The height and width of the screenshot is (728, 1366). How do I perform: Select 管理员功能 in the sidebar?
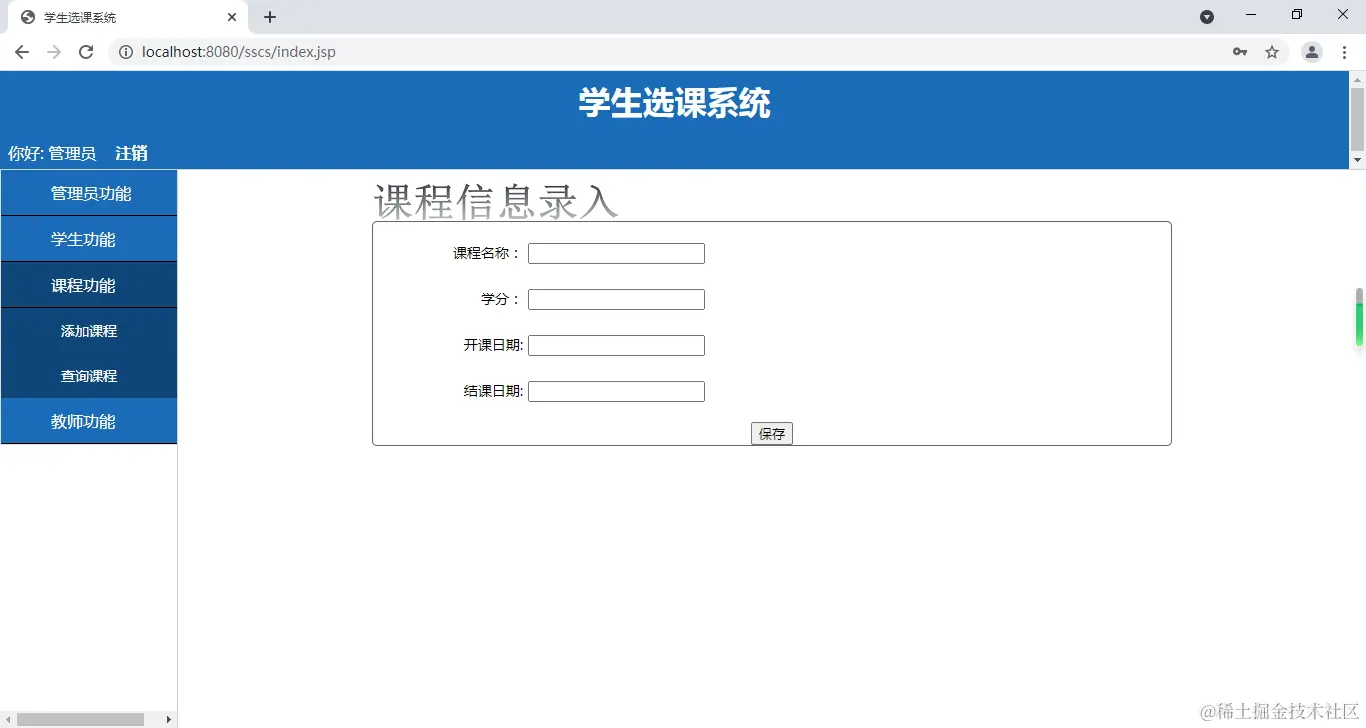pos(88,192)
